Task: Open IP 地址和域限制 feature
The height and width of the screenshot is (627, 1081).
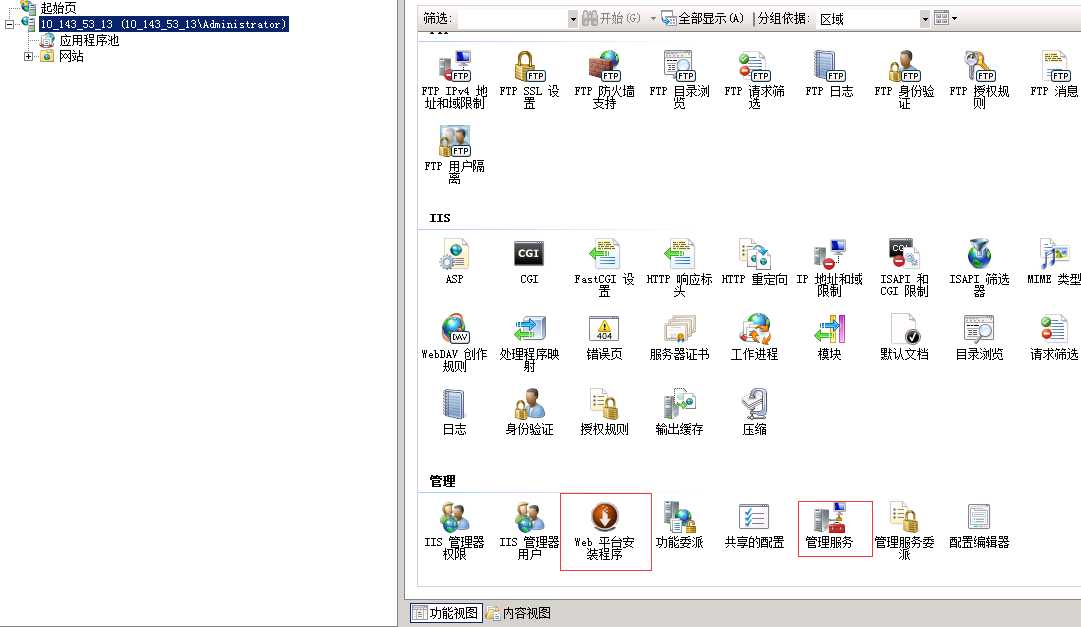Action: pyautogui.click(x=829, y=268)
